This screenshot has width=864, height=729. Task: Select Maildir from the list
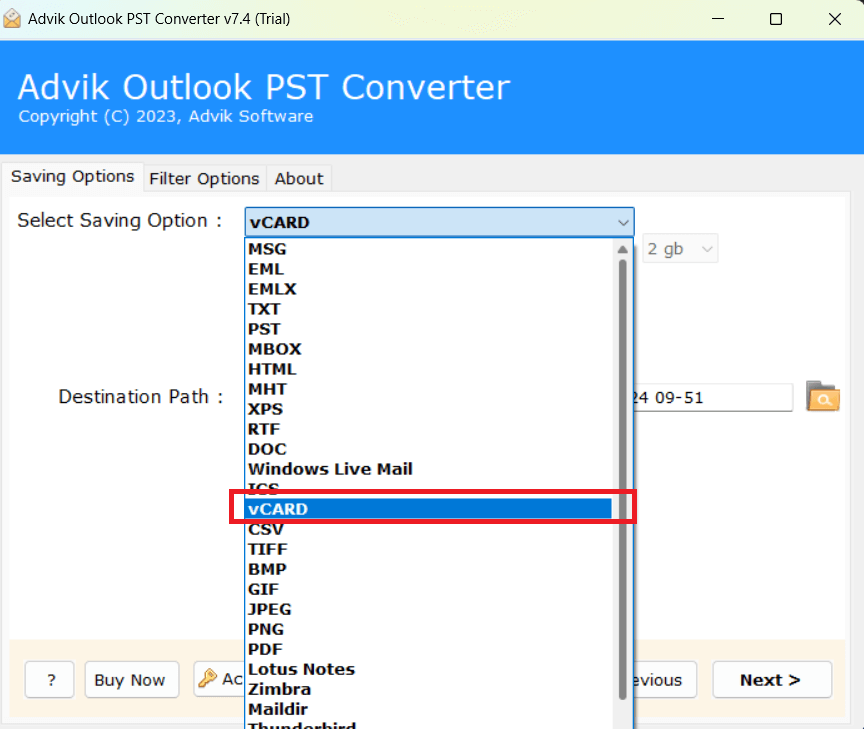click(x=429, y=709)
